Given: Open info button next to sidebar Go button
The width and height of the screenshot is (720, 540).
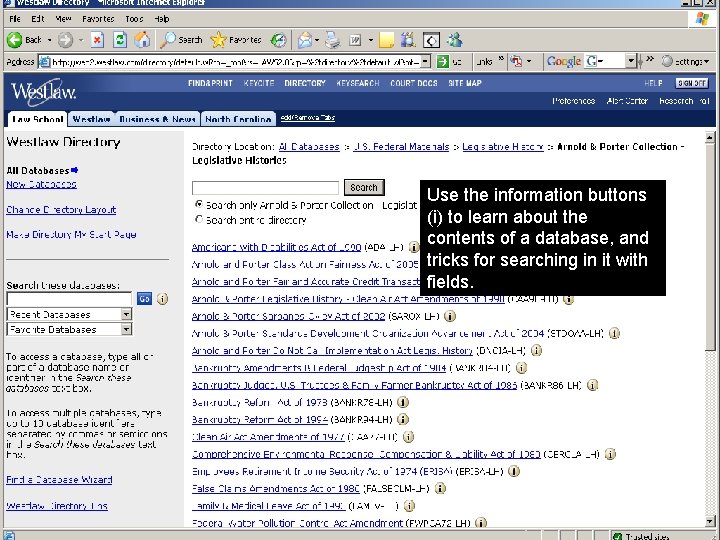Looking at the screenshot, I should point(162,298).
